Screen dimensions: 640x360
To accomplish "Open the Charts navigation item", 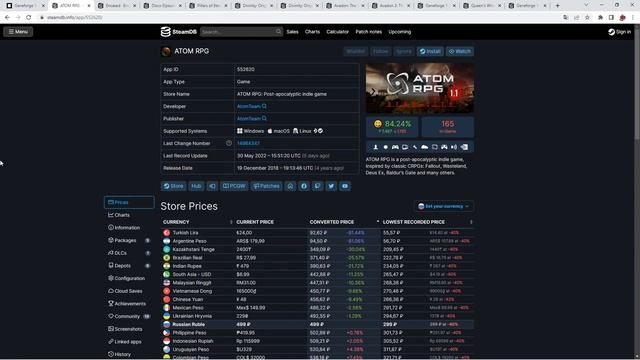I will click(x=312, y=31).
